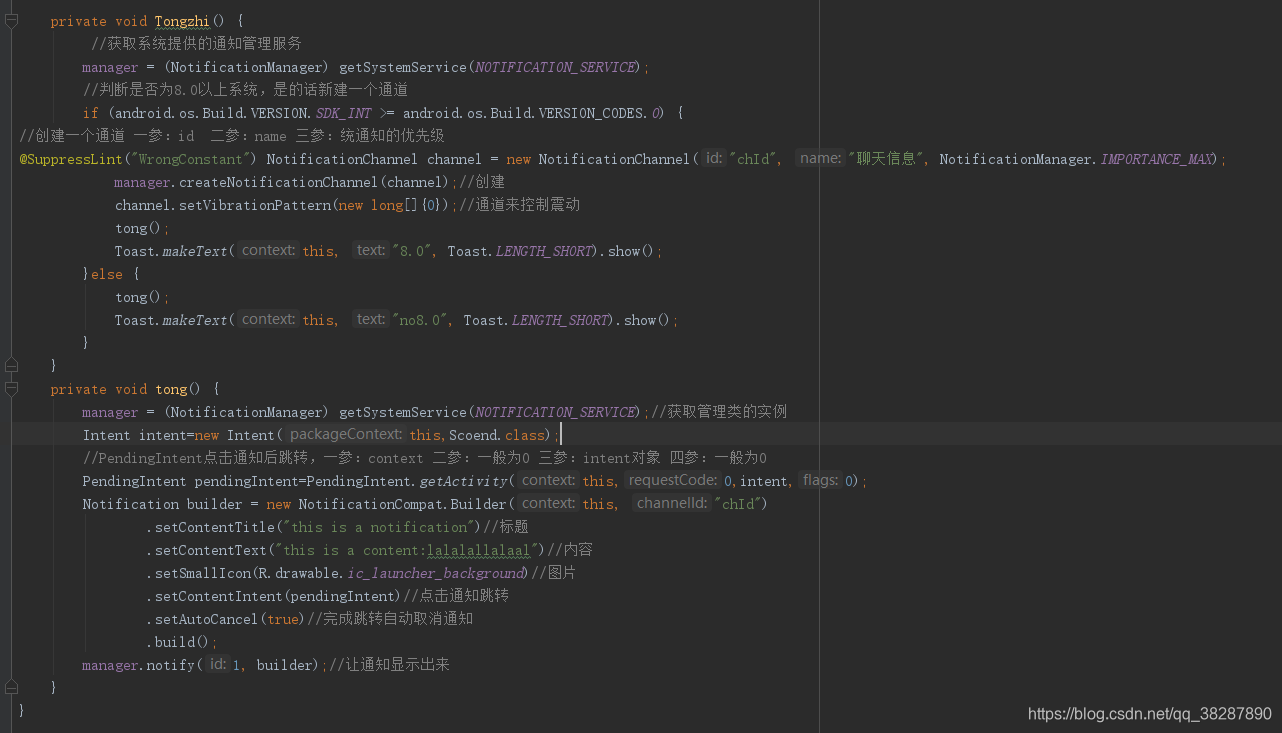This screenshot has width=1282, height=733.
Task: Collapse the tong() method fold marker
Action: point(11,389)
